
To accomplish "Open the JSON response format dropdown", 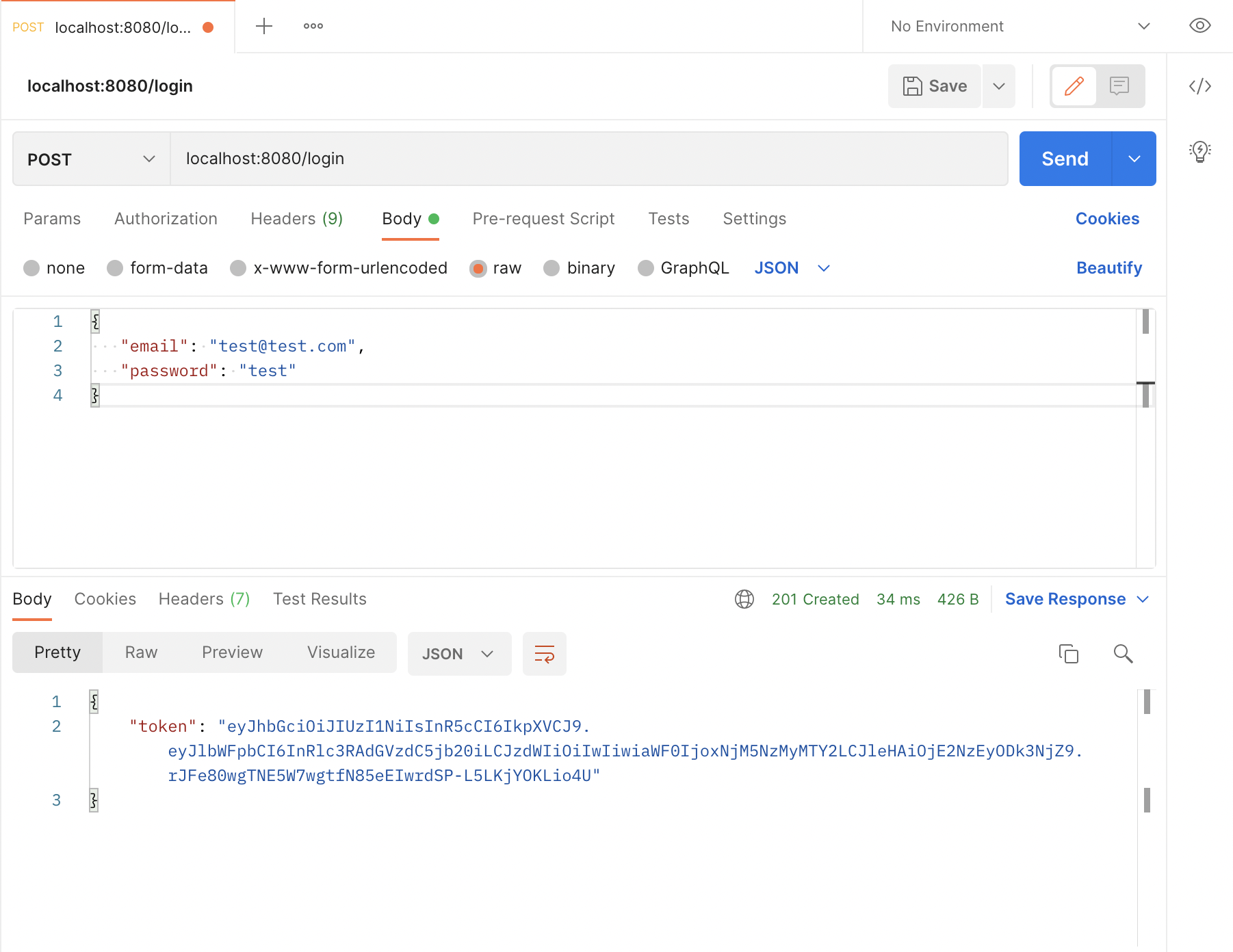I will 459,654.
